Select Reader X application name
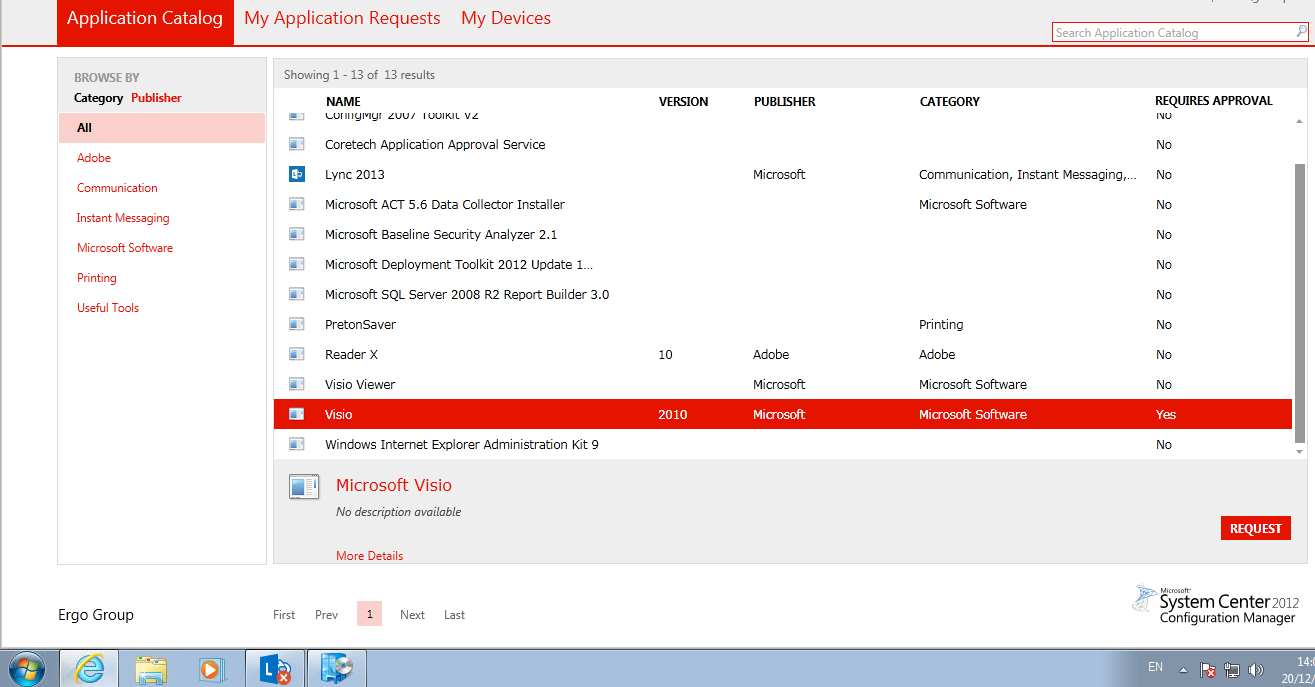This screenshot has width=1315, height=687. 351,354
